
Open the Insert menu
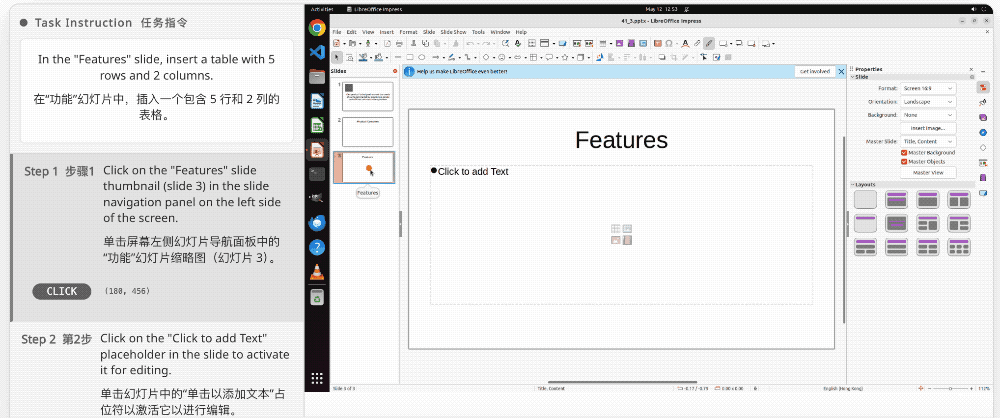click(x=386, y=32)
